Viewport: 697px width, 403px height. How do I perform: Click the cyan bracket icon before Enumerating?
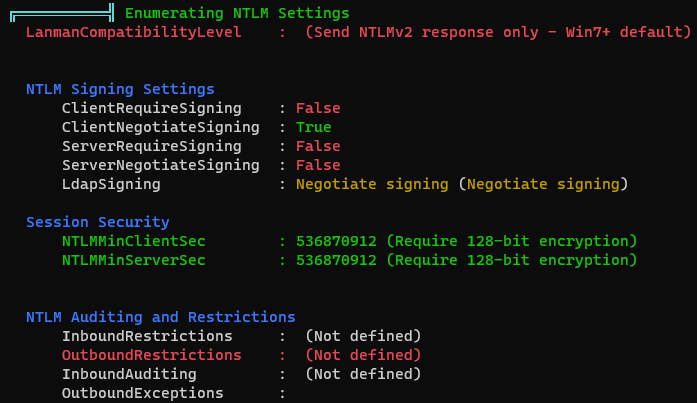click(x=62, y=13)
